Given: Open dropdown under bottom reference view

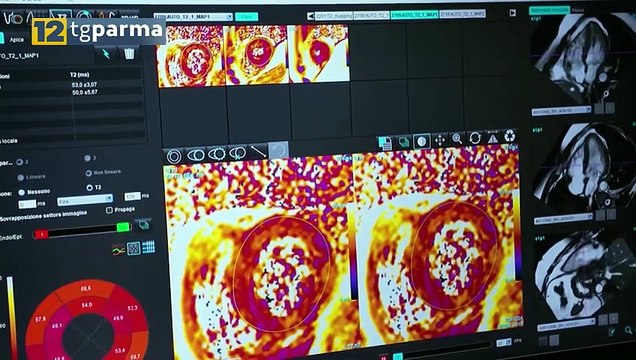Looking at the screenshot, I should [567, 325].
